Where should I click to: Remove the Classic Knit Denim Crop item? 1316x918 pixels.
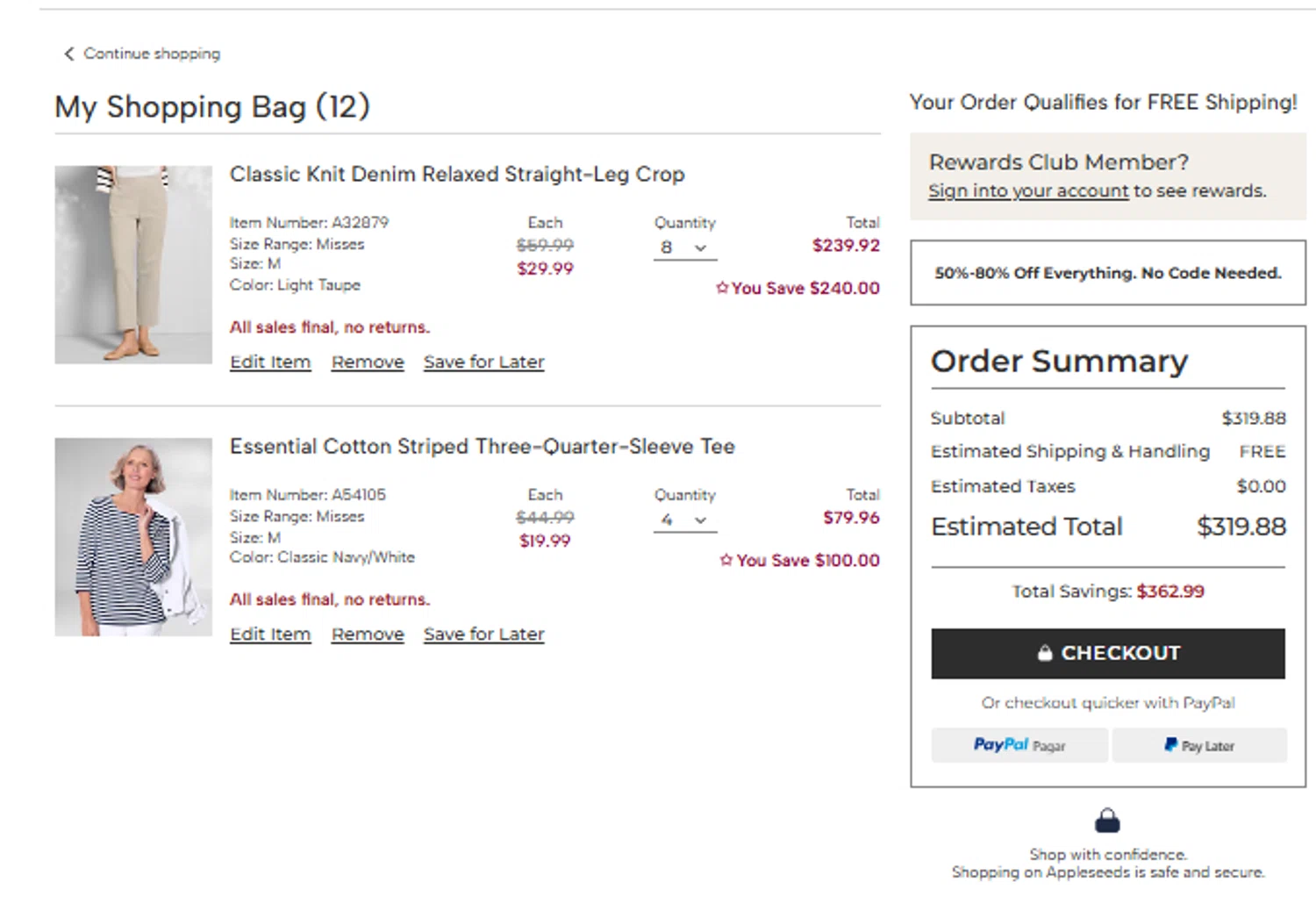[x=368, y=362]
